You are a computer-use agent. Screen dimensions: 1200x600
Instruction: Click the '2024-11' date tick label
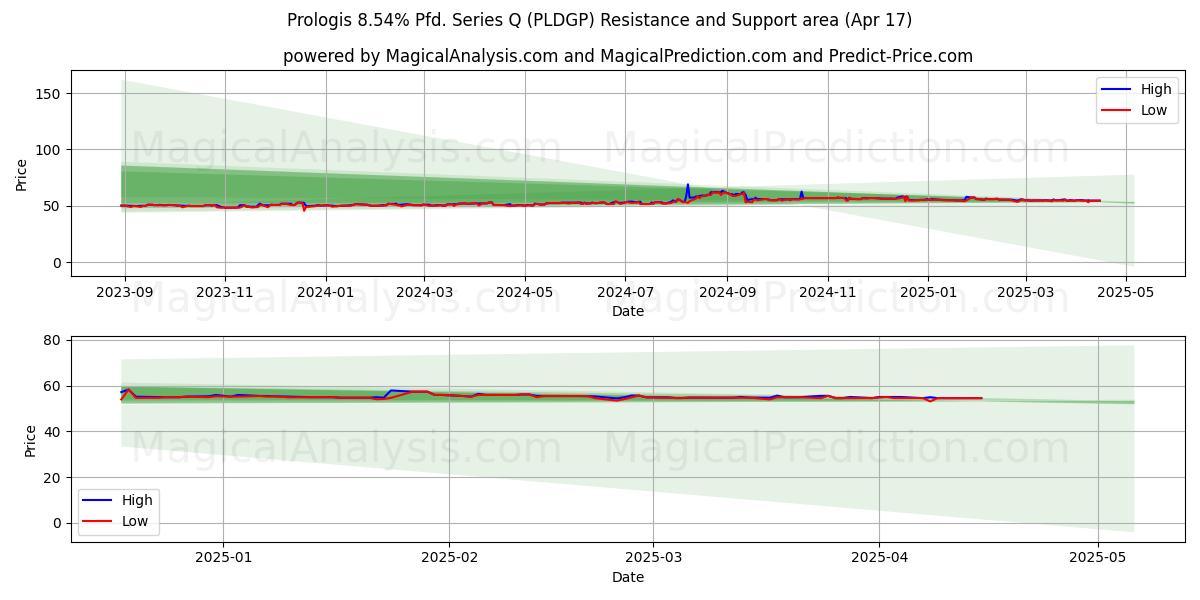click(x=827, y=293)
